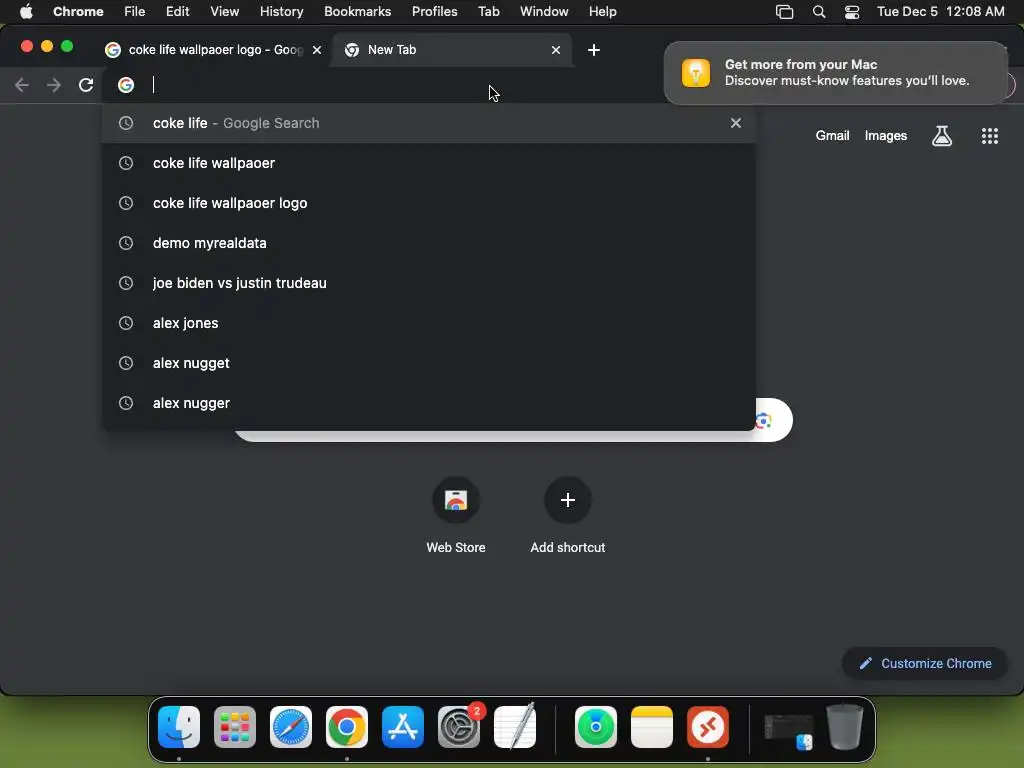
Task: Select 'coke life wallpaoer logo' suggestion
Action: pos(429,202)
